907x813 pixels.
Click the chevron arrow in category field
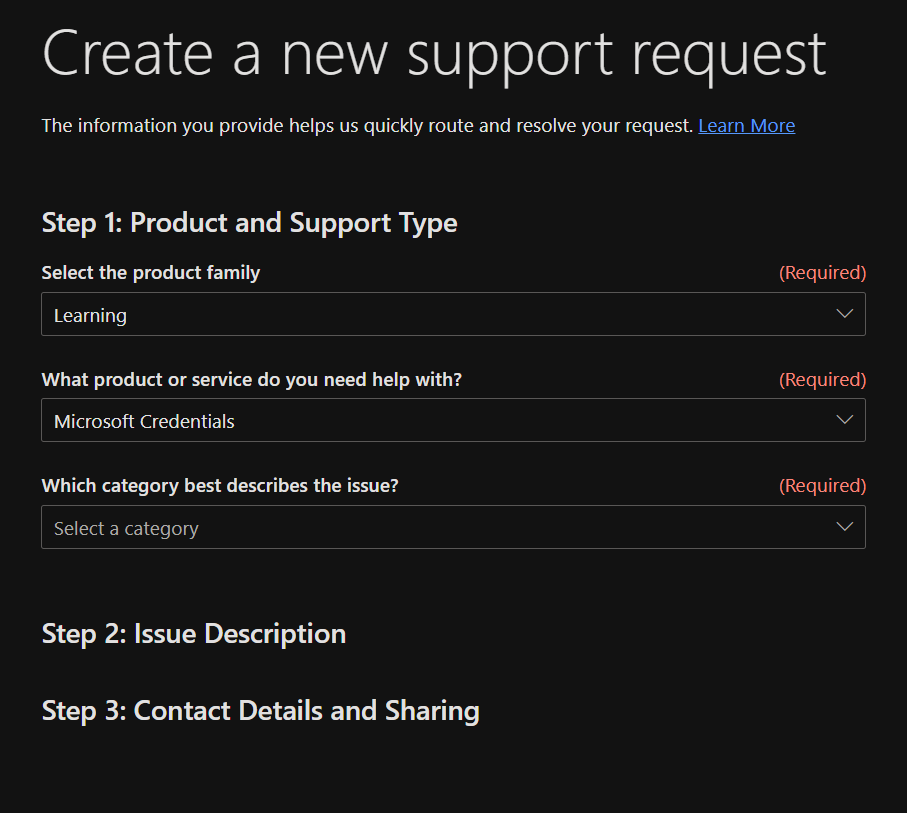point(844,527)
